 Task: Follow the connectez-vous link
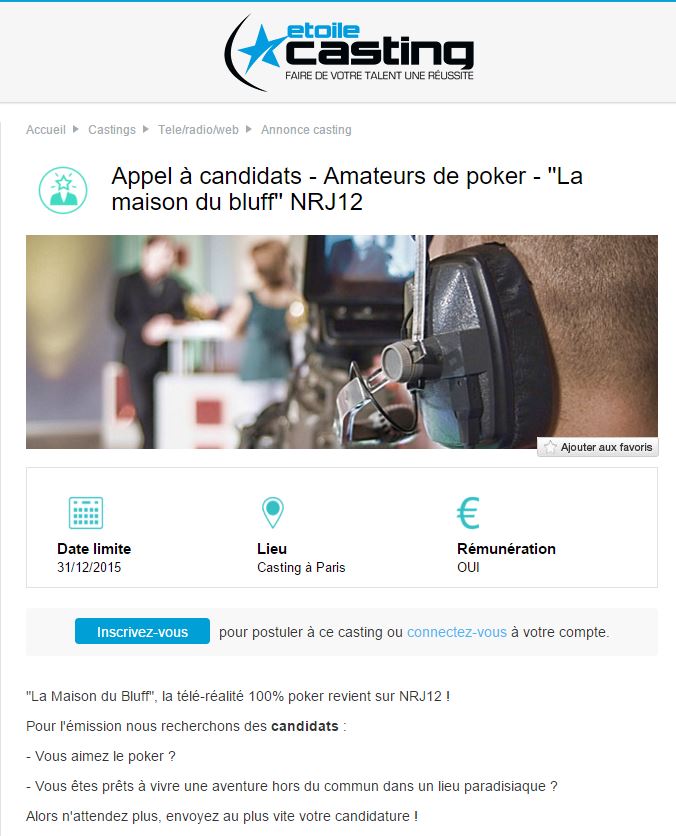point(457,632)
